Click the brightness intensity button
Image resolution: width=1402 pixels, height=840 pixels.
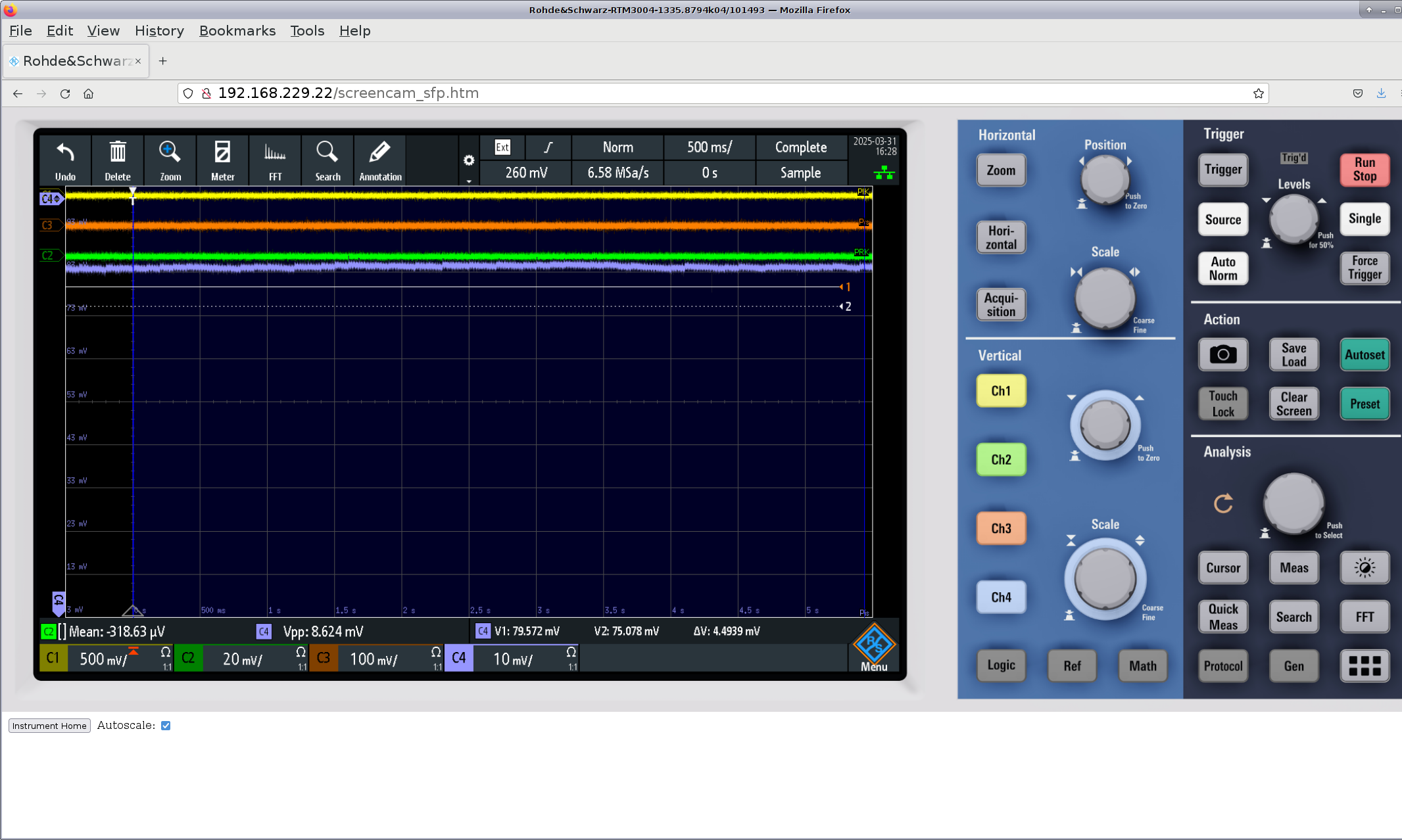coord(1365,568)
